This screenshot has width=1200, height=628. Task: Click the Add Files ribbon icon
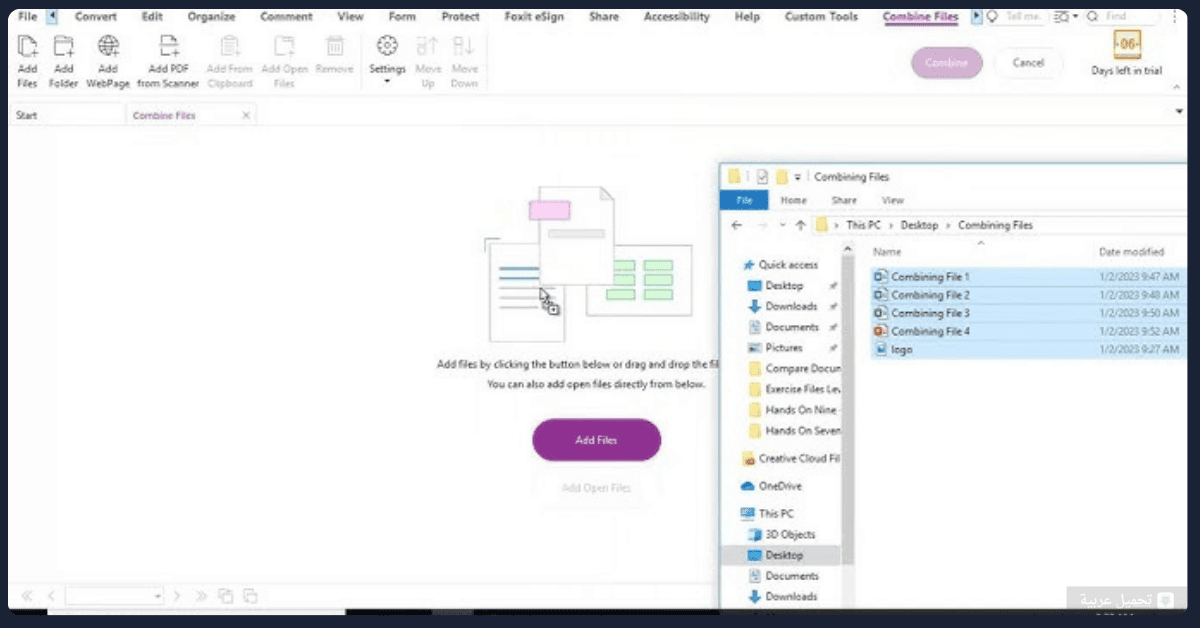[27, 46]
